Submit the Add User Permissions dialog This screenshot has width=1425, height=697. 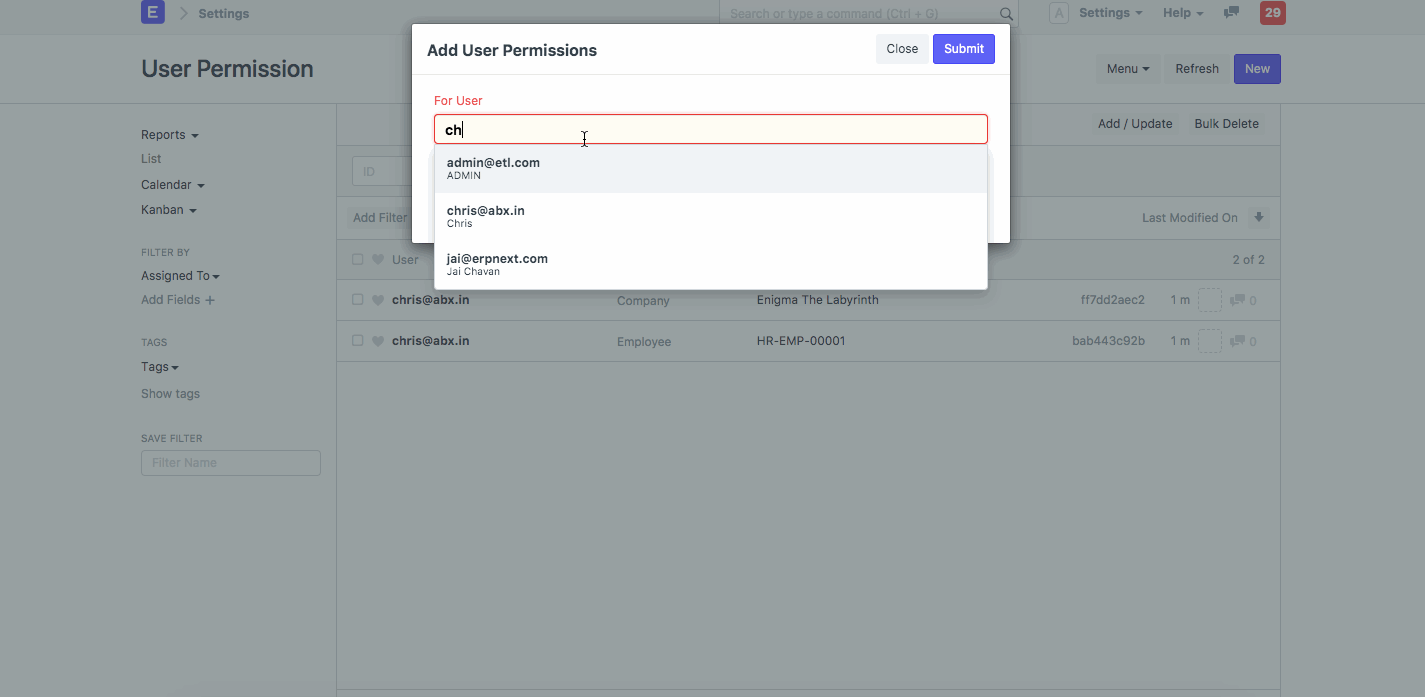963,49
